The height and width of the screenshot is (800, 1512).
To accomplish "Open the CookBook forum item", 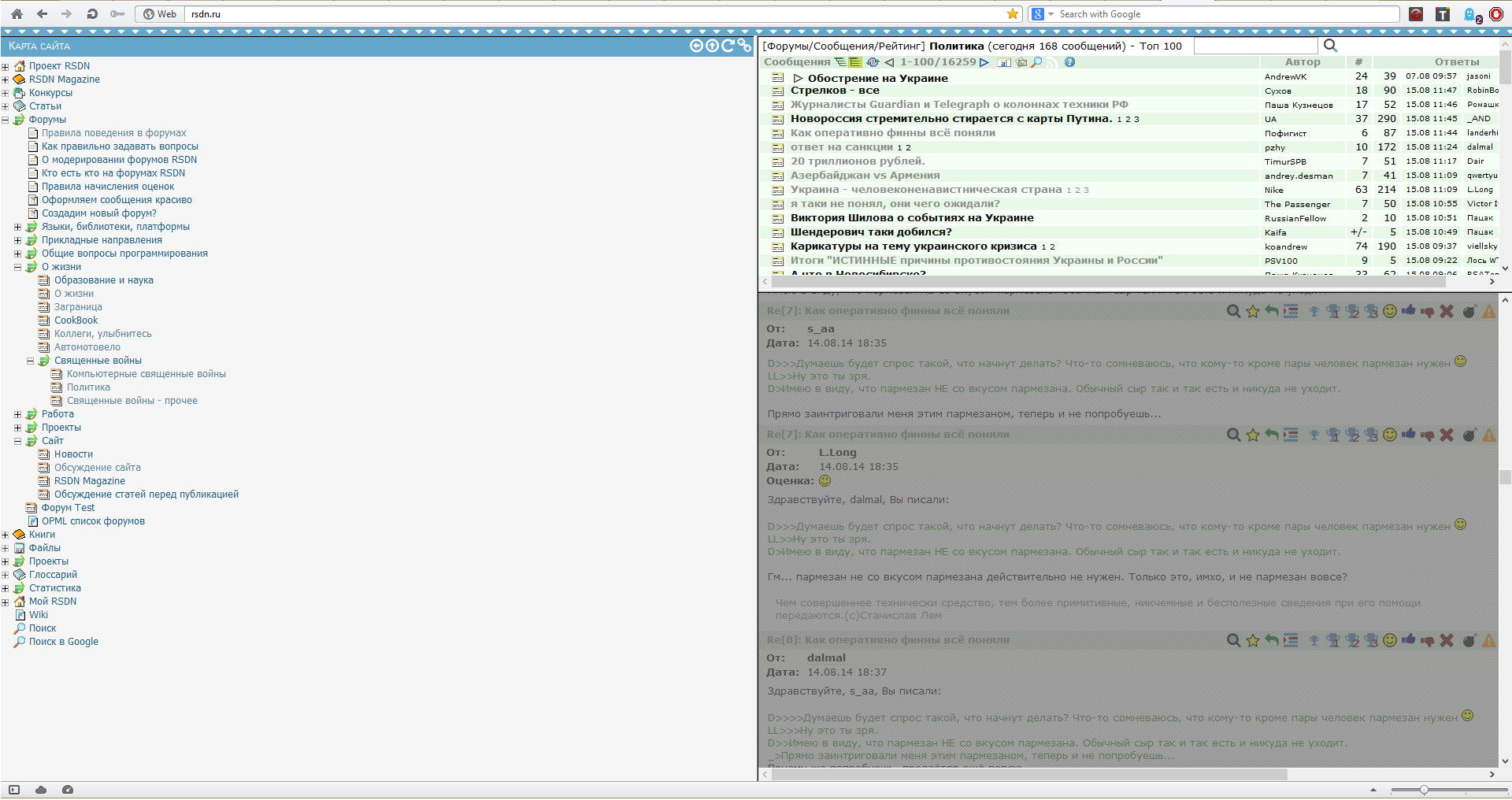I will [x=76, y=320].
